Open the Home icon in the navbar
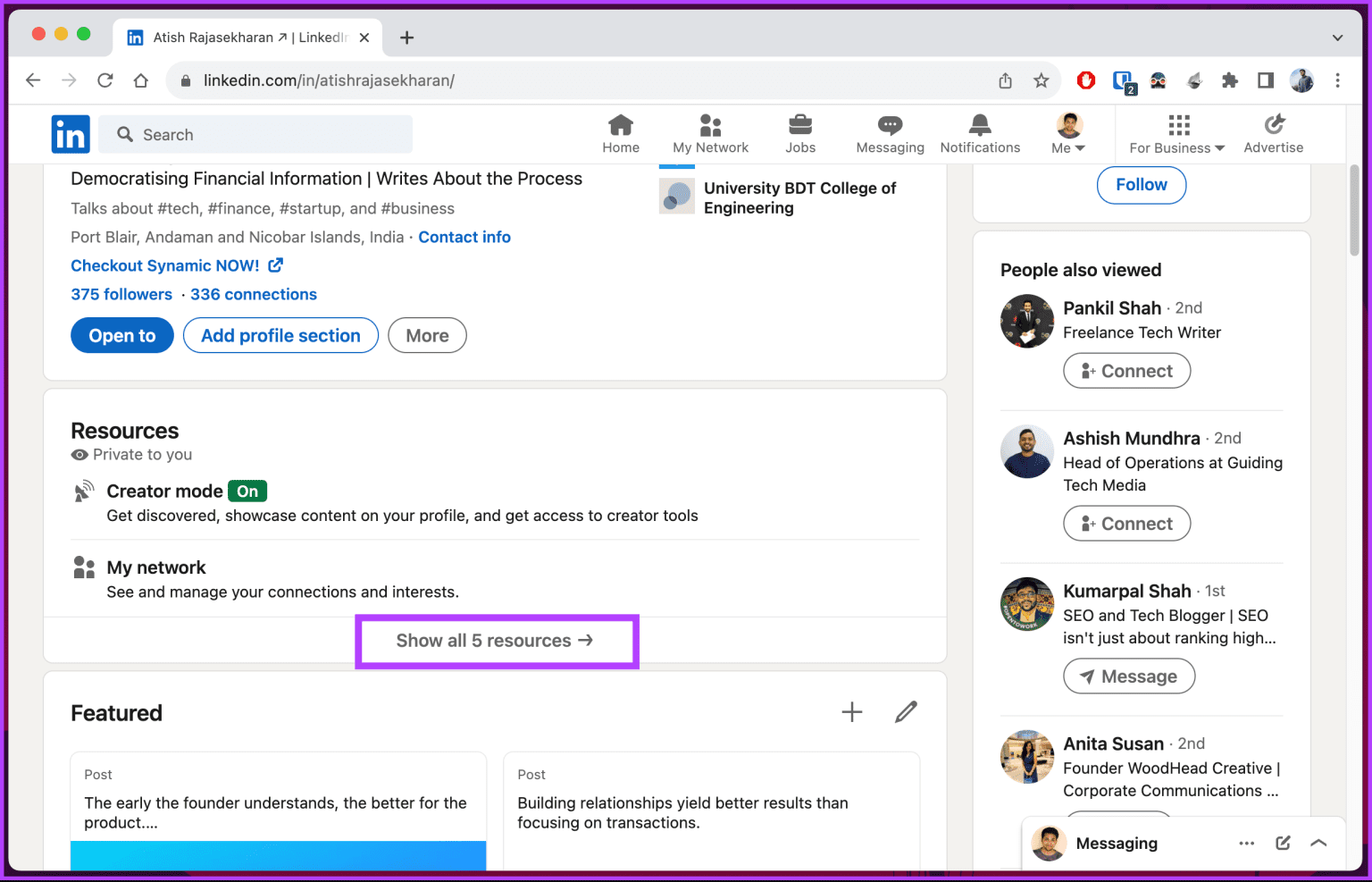The image size is (1372, 882). tap(621, 126)
